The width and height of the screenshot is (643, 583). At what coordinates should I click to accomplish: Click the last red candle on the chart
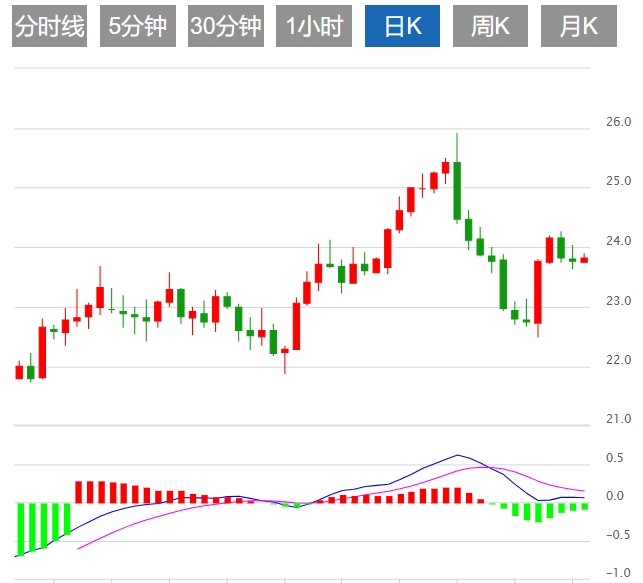(x=584, y=260)
